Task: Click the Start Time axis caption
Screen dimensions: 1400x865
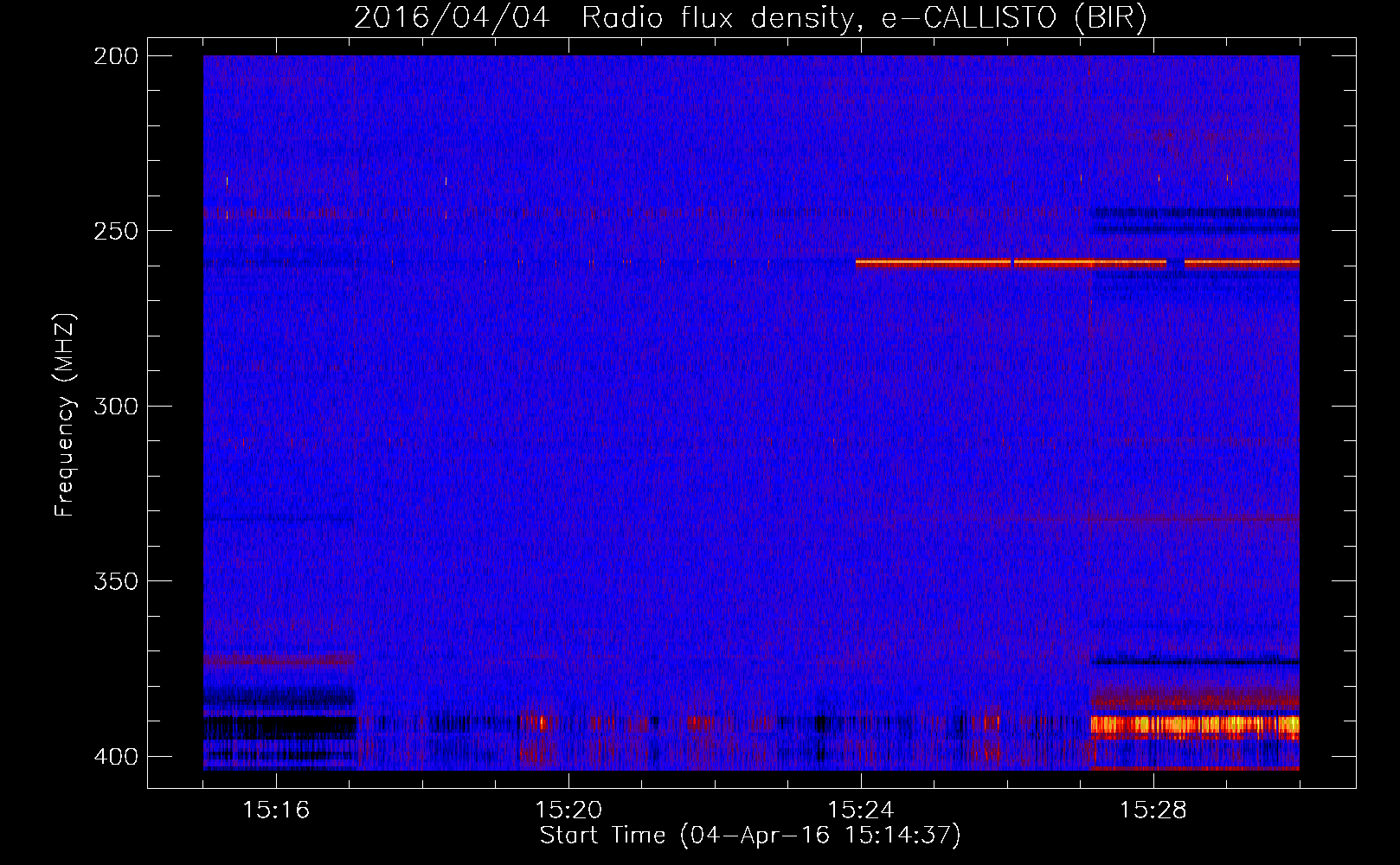Action: [750, 836]
